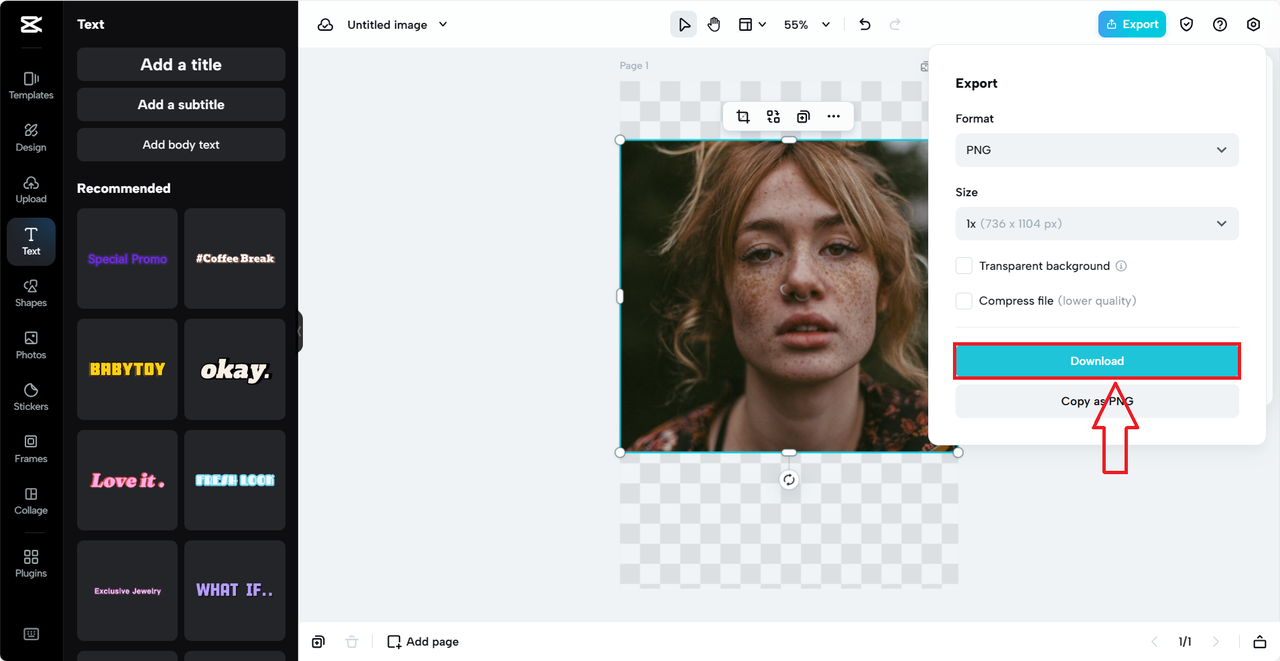Enable Transparent background checkbox
This screenshot has width=1280, height=661.
[x=964, y=266]
